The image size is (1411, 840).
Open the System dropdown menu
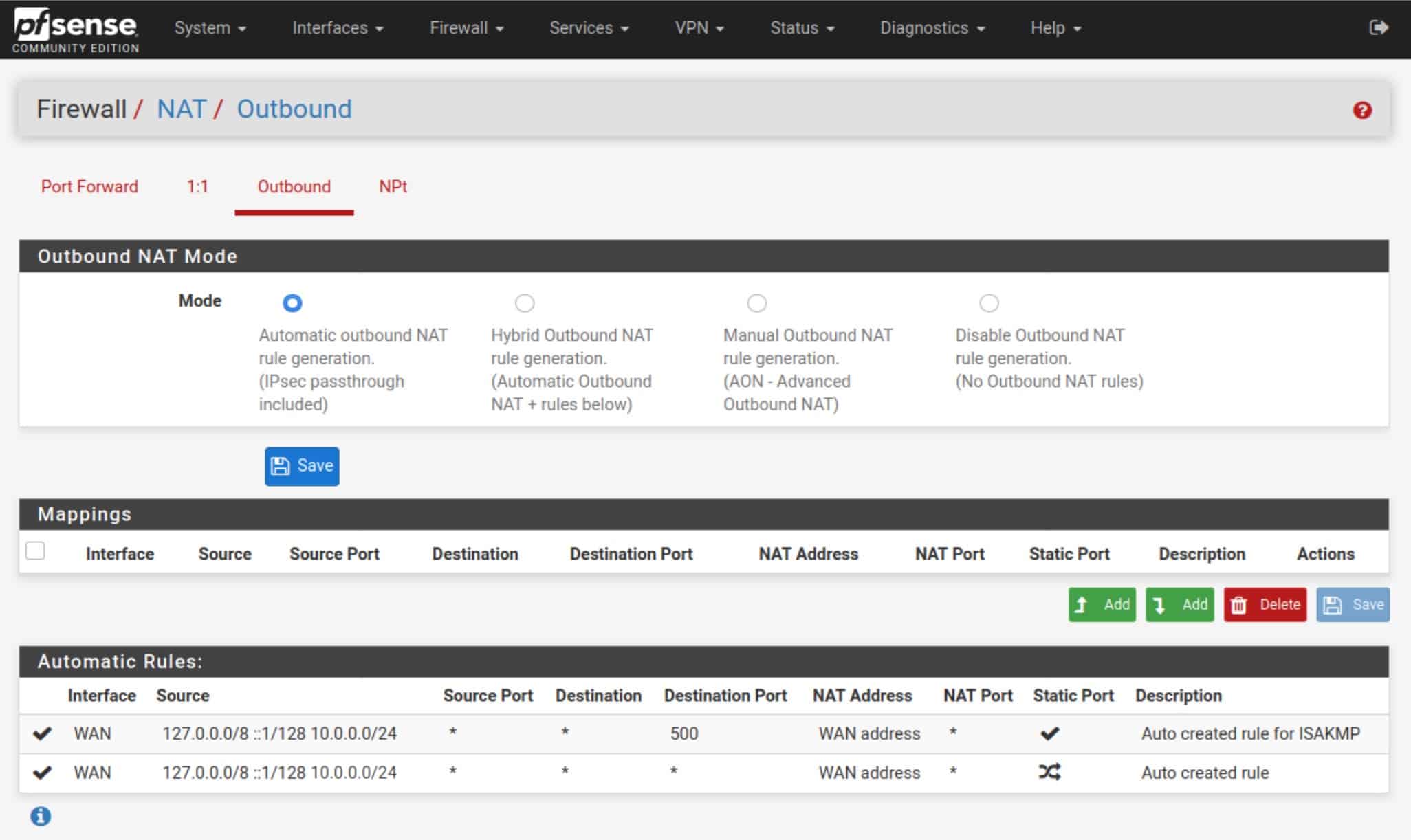click(x=210, y=28)
